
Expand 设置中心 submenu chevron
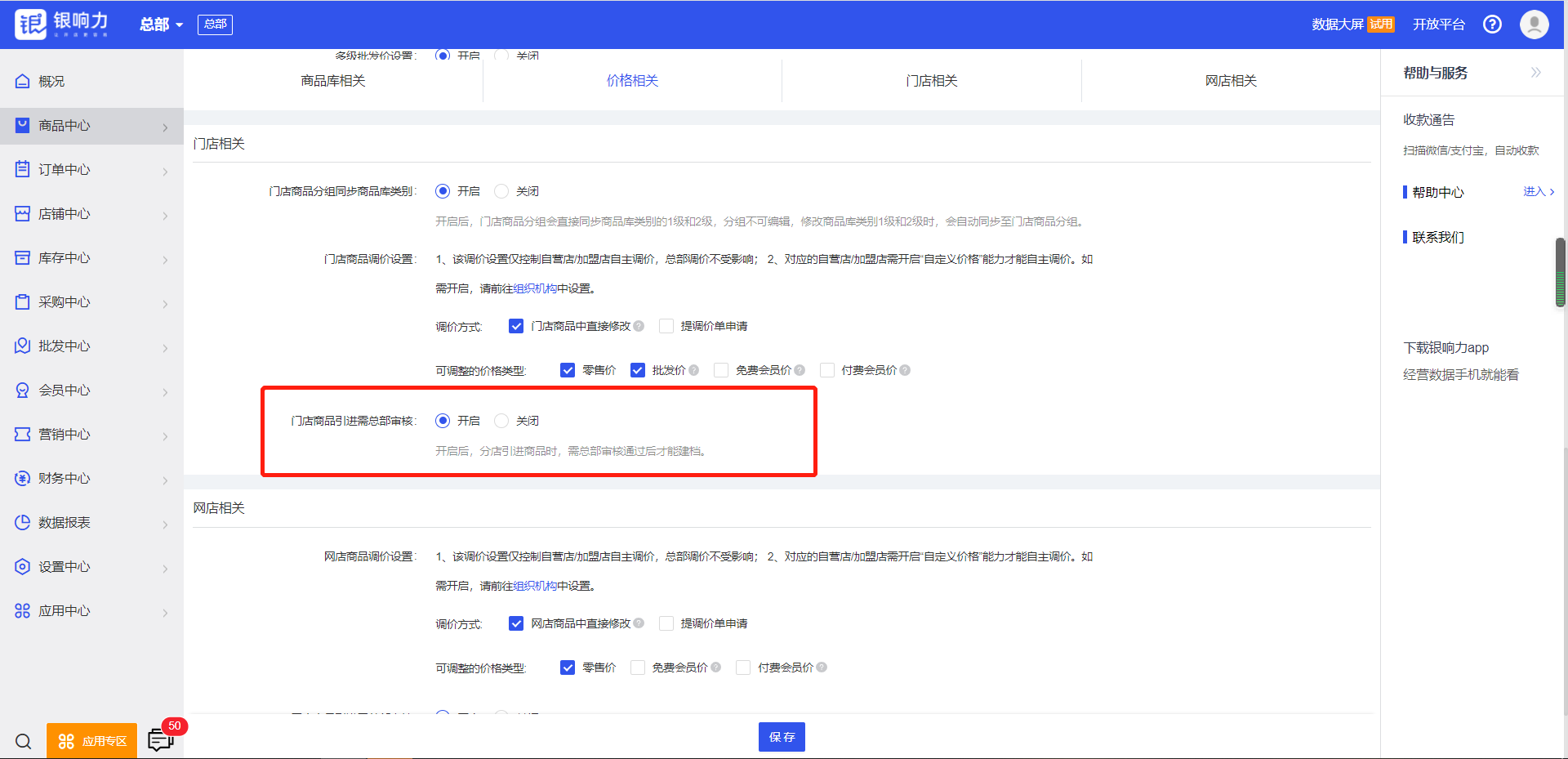click(x=165, y=569)
